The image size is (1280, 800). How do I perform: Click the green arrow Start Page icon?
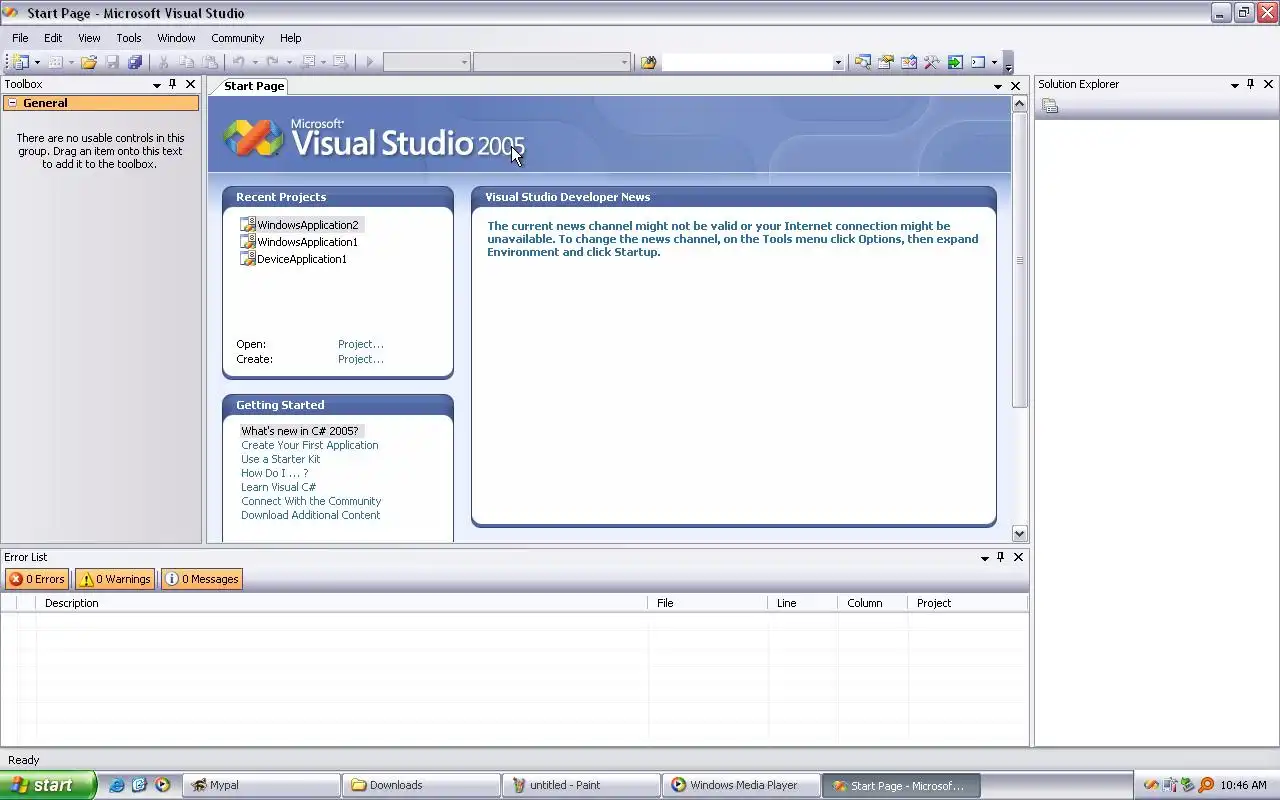(954, 62)
